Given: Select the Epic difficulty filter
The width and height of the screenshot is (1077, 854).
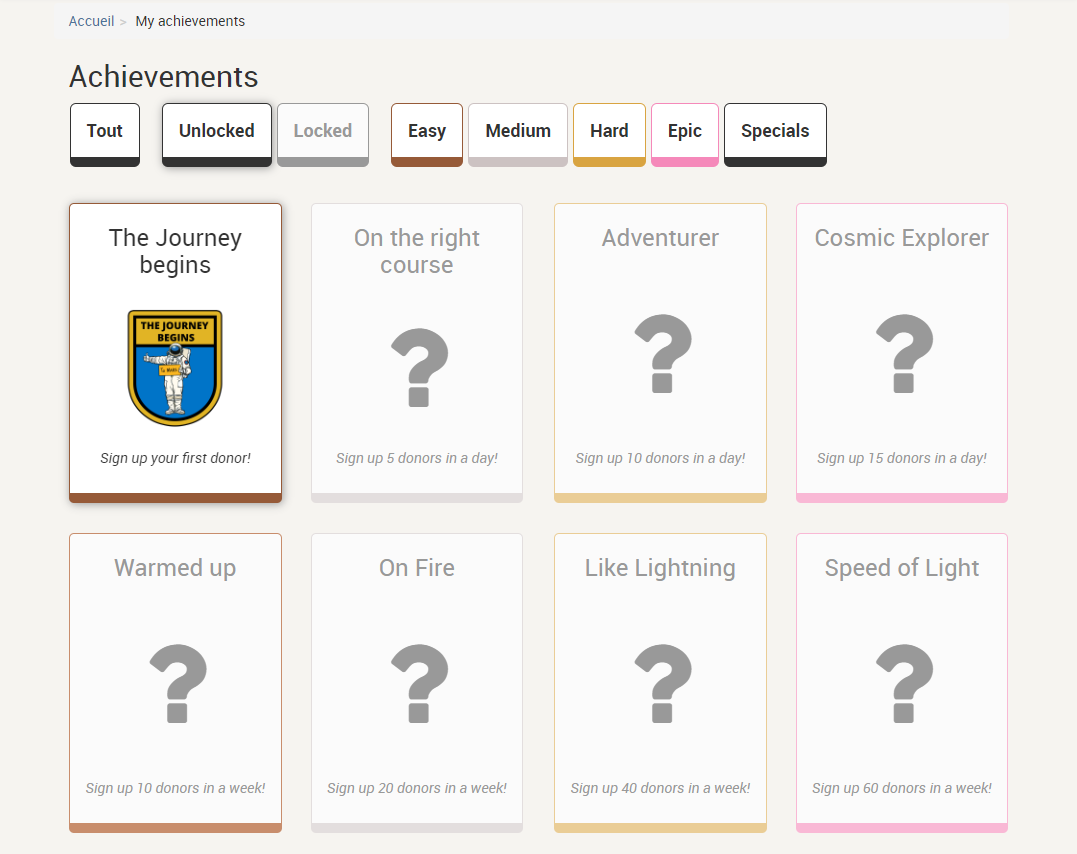Looking at the screenshot, I should pos(685,135).
